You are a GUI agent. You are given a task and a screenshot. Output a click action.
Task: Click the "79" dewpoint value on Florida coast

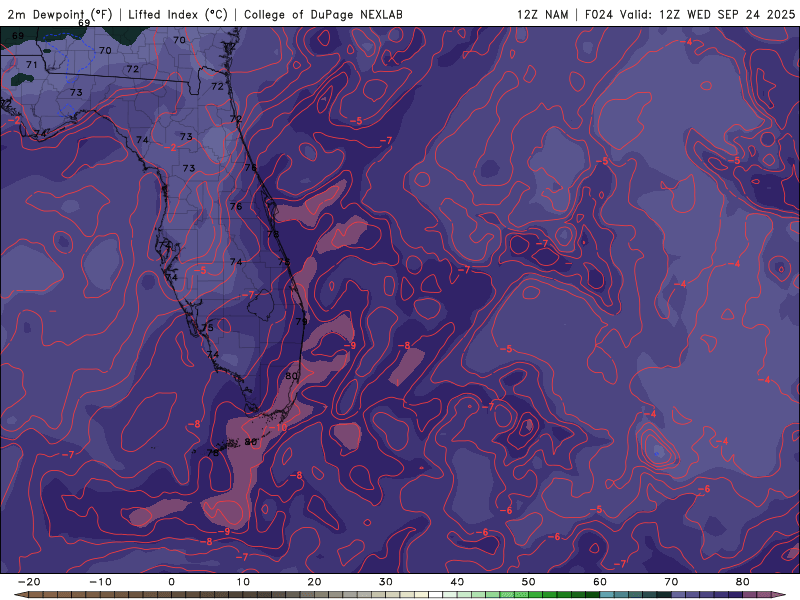coord(302,321)
